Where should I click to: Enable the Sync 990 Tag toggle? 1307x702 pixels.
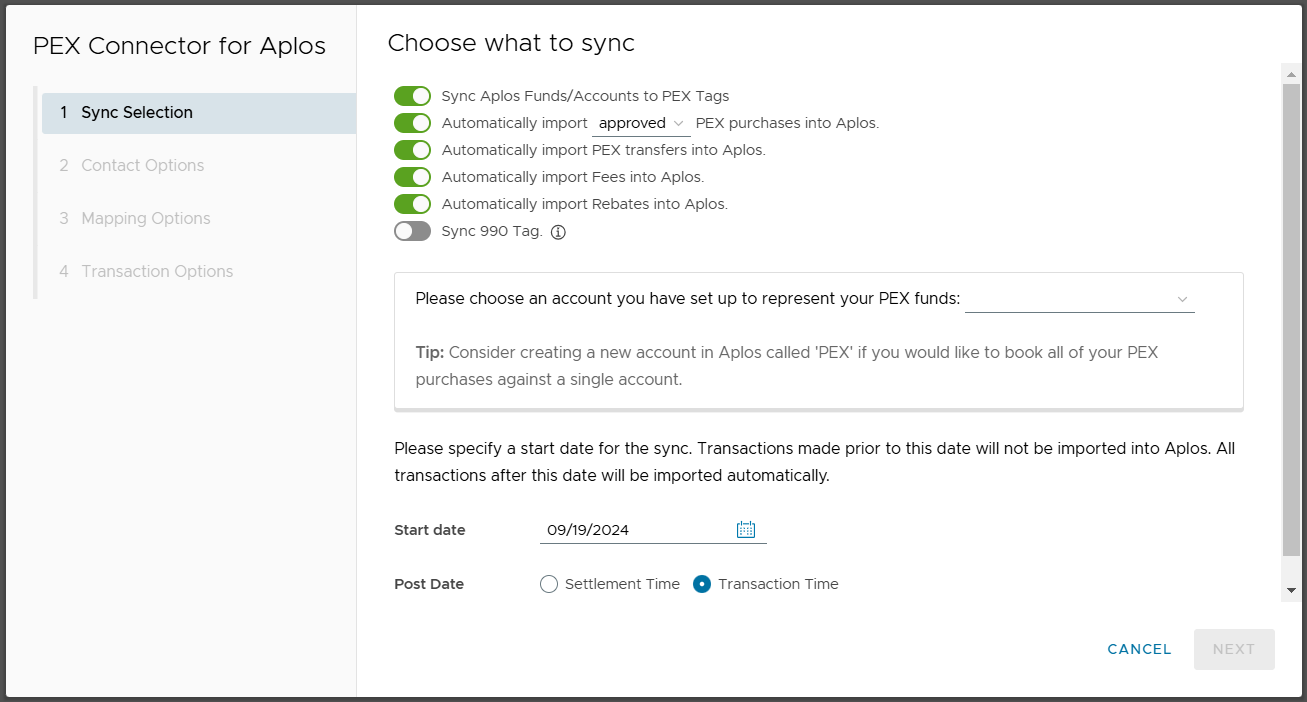[x=412, y=232]
